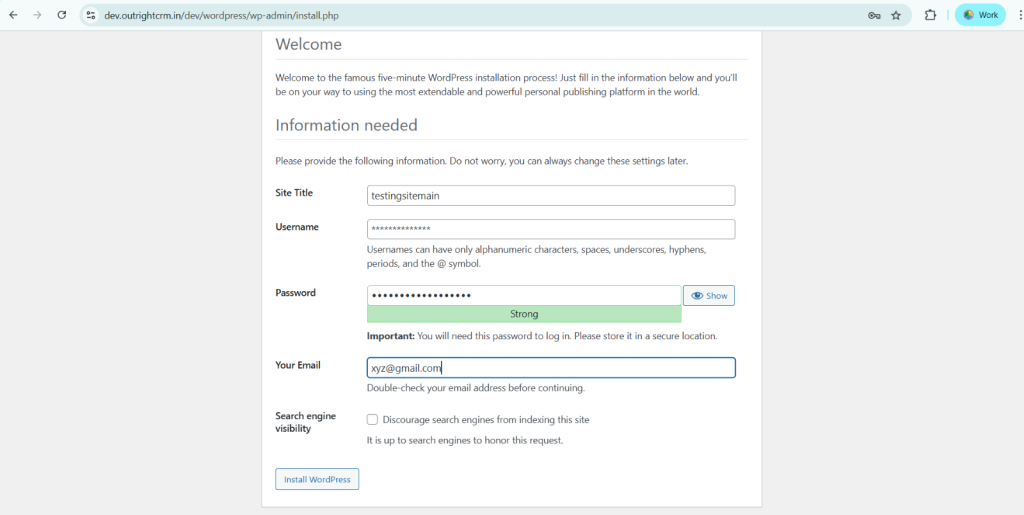Reload the page with refresh icon
Image resolution: width=1024 pixels, height=515 pixels.
[61, 15]
